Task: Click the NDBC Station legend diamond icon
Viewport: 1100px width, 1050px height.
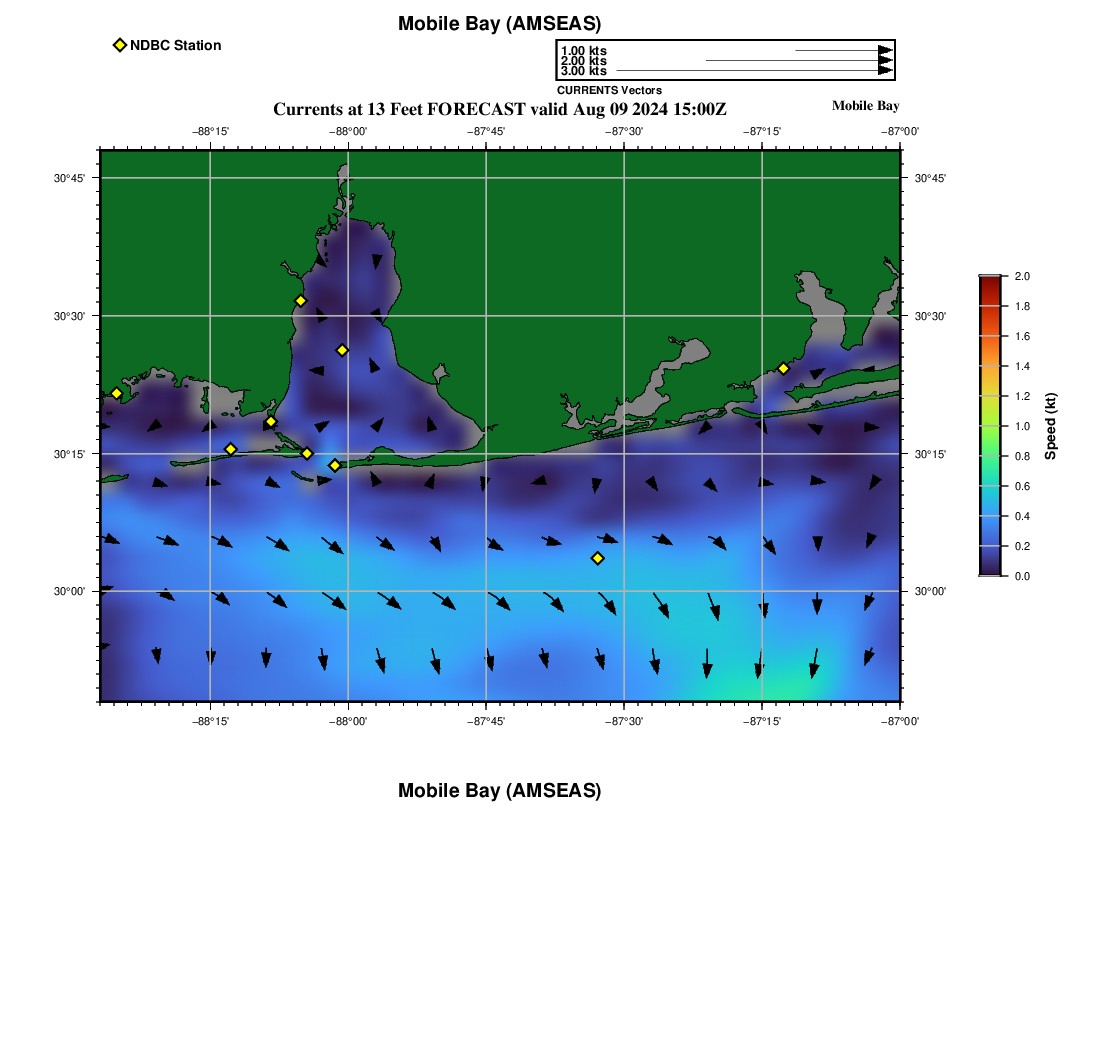Action: (120, 45)
